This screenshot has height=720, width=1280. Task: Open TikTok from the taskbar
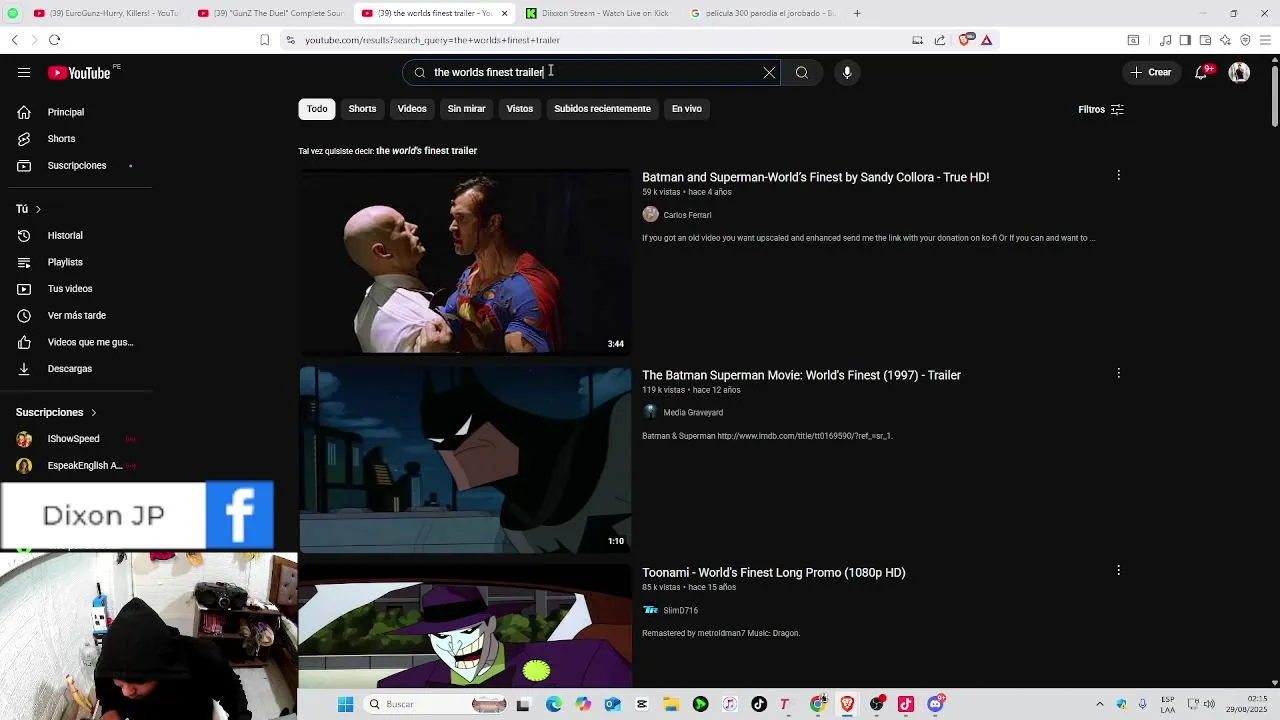point(759,704)
